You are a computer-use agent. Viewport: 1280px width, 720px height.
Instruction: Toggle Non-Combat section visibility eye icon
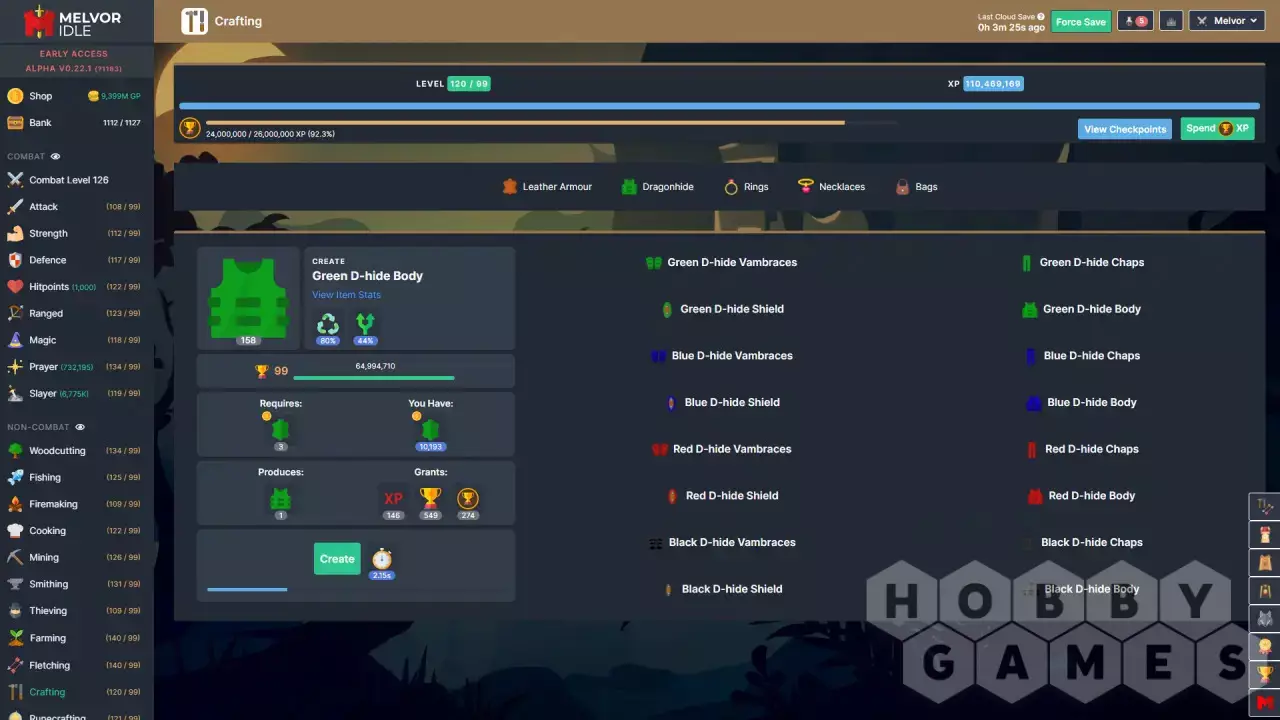pyautogui.click(x=81, y=428)
